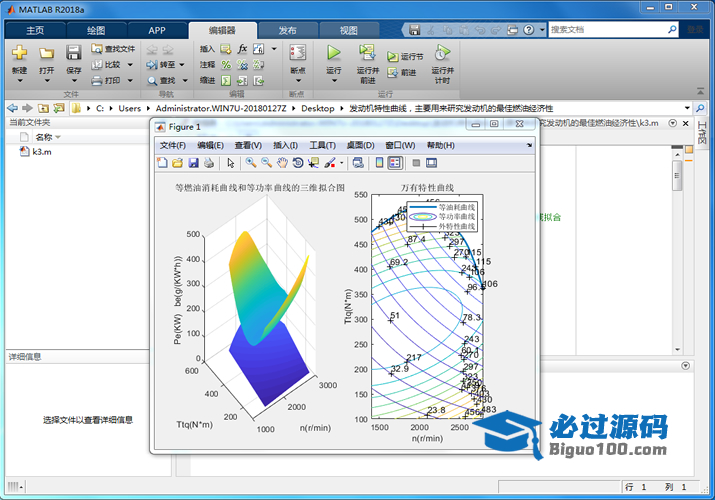Click the Advance (前进) button
Image resolution: width=715 pixels, height=500 pixels.
click(x=402, y=72)
